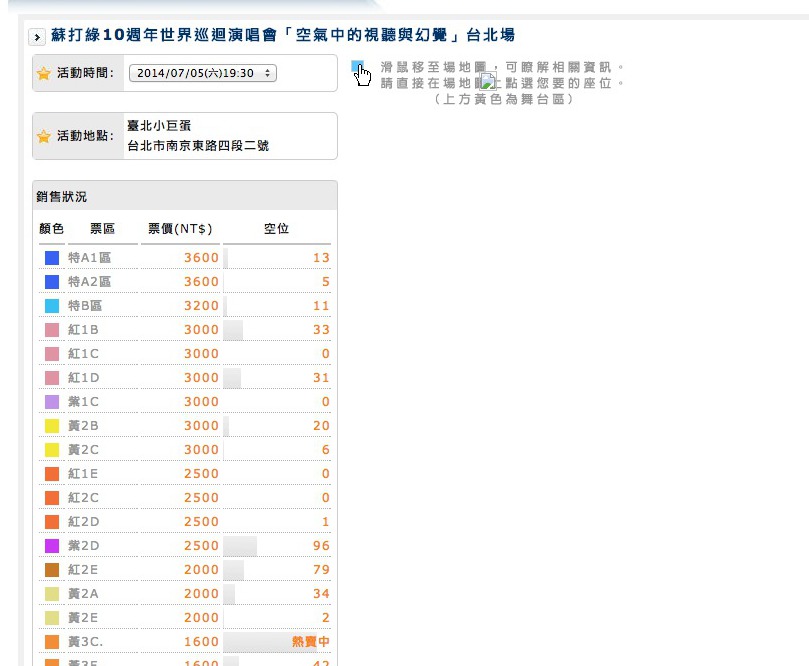Click the 紫1C zone name
809x666 pixels.
point(83,402)
